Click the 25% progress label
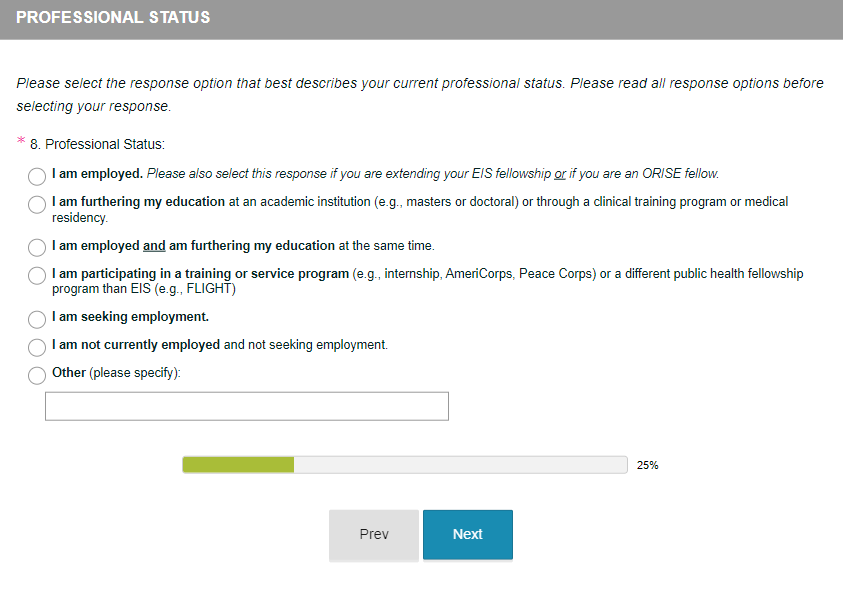The height and width of the screenshot is (597, 843). click(x=647, y=465)
